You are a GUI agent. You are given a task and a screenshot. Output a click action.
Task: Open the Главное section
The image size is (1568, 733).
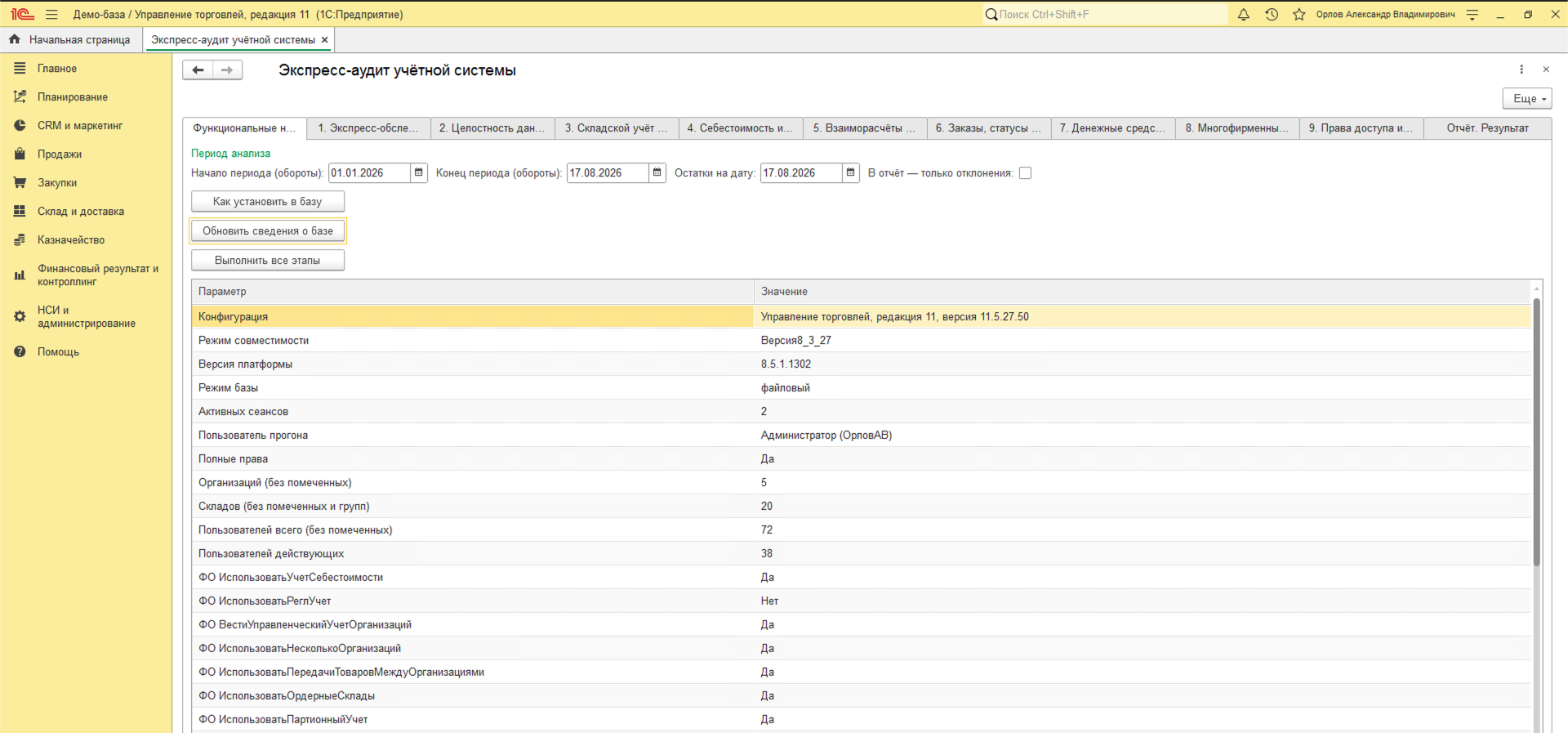86,69
